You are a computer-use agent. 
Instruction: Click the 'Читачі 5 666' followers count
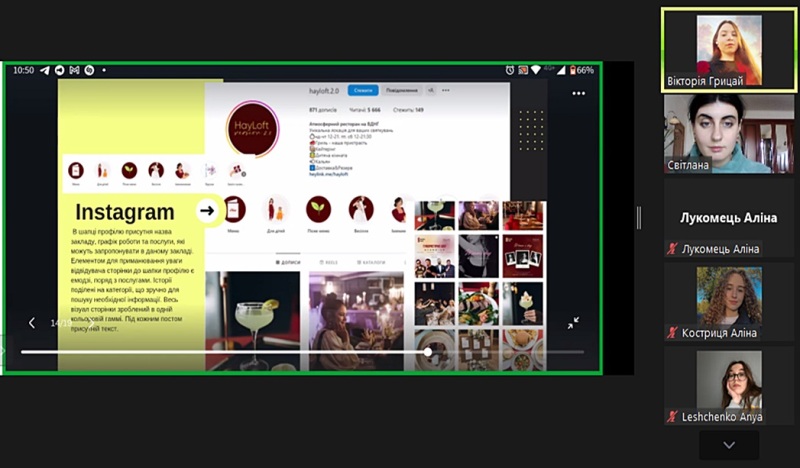point(365,110)
